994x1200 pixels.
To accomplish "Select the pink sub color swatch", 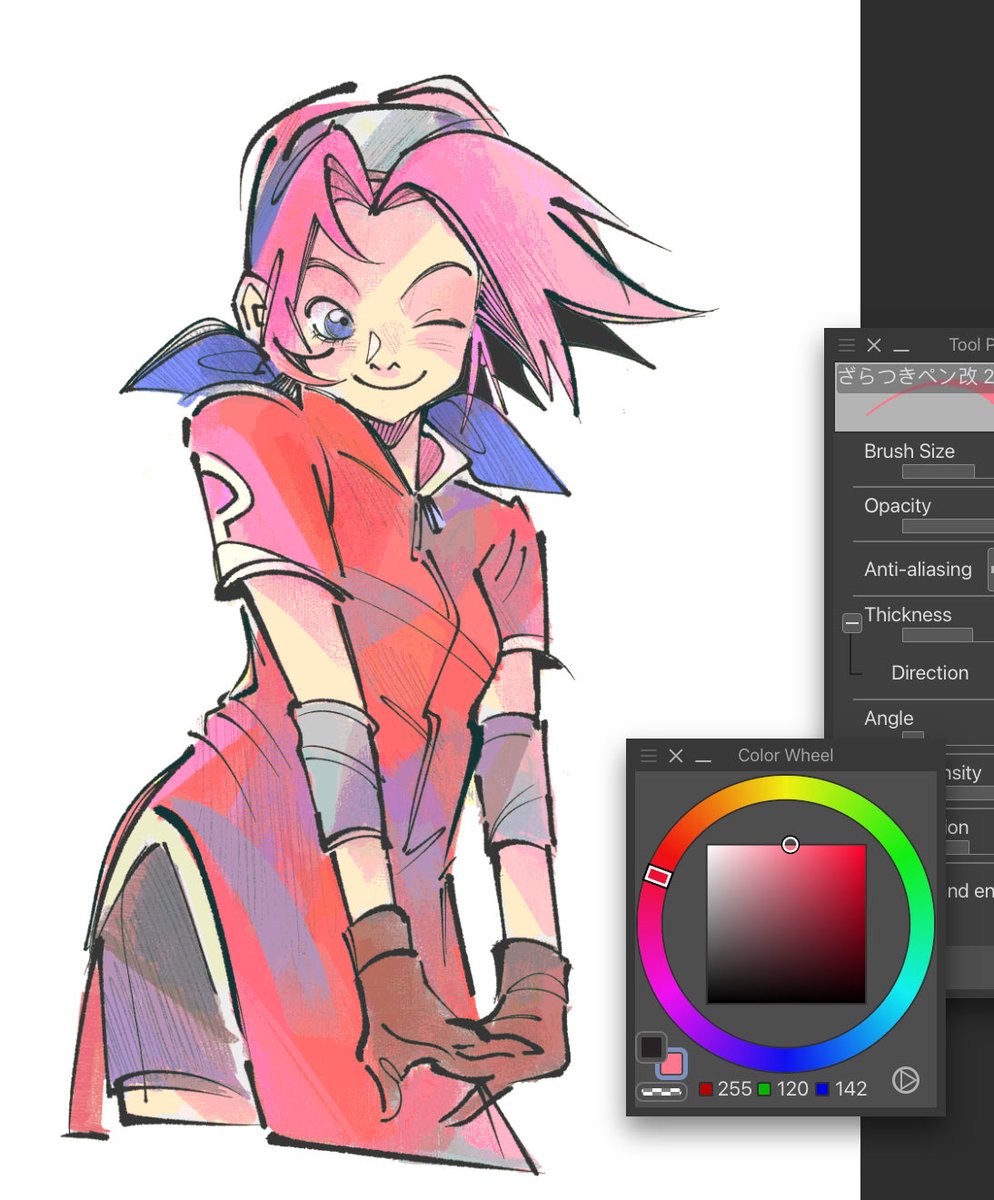I will [x=672, y=1064].
